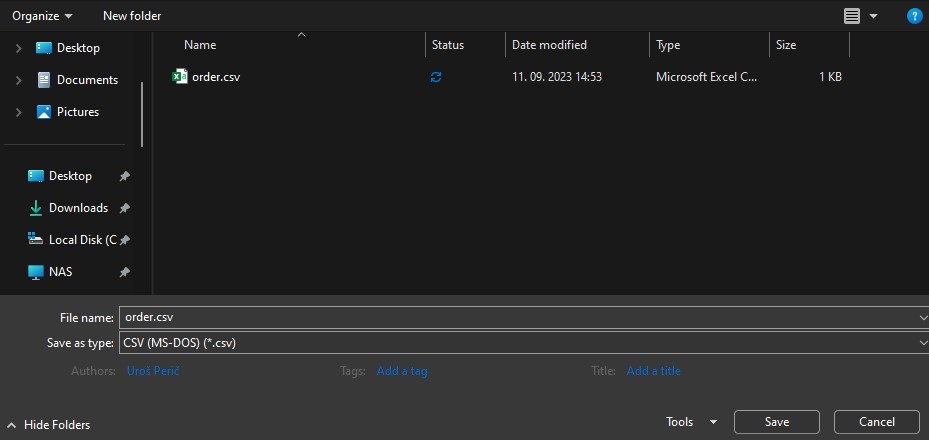Click the Save button

click(x=776, y=422)
